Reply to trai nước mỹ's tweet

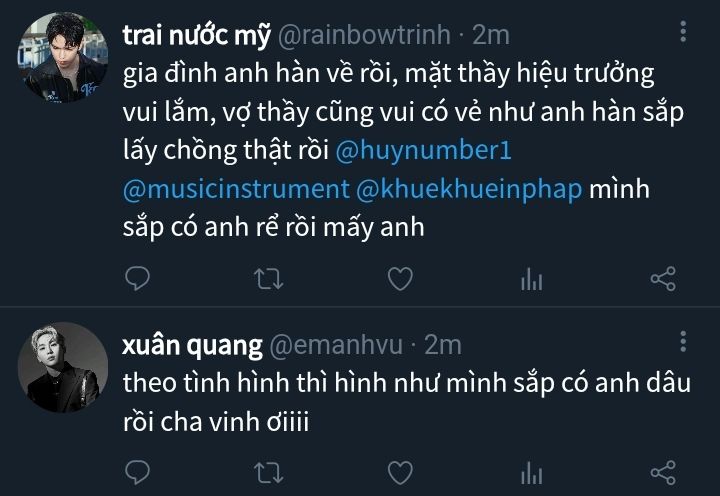[137, 278]
